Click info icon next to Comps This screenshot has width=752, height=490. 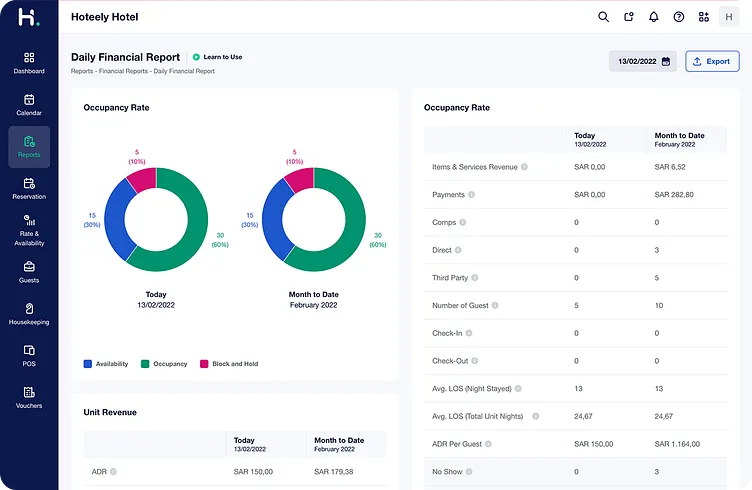pos(462,222)
